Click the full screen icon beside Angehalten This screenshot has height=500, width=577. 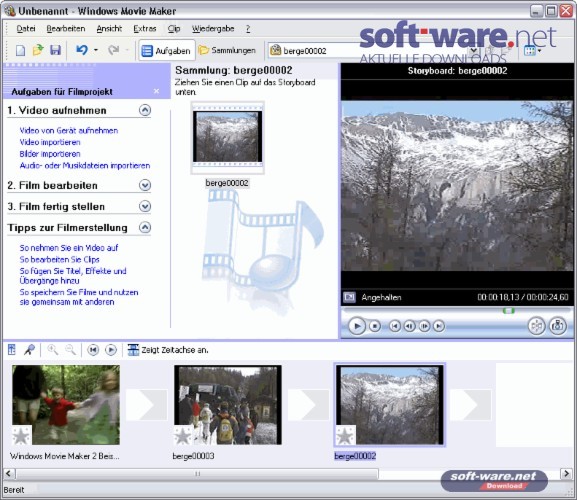click(x=349, y=297)
